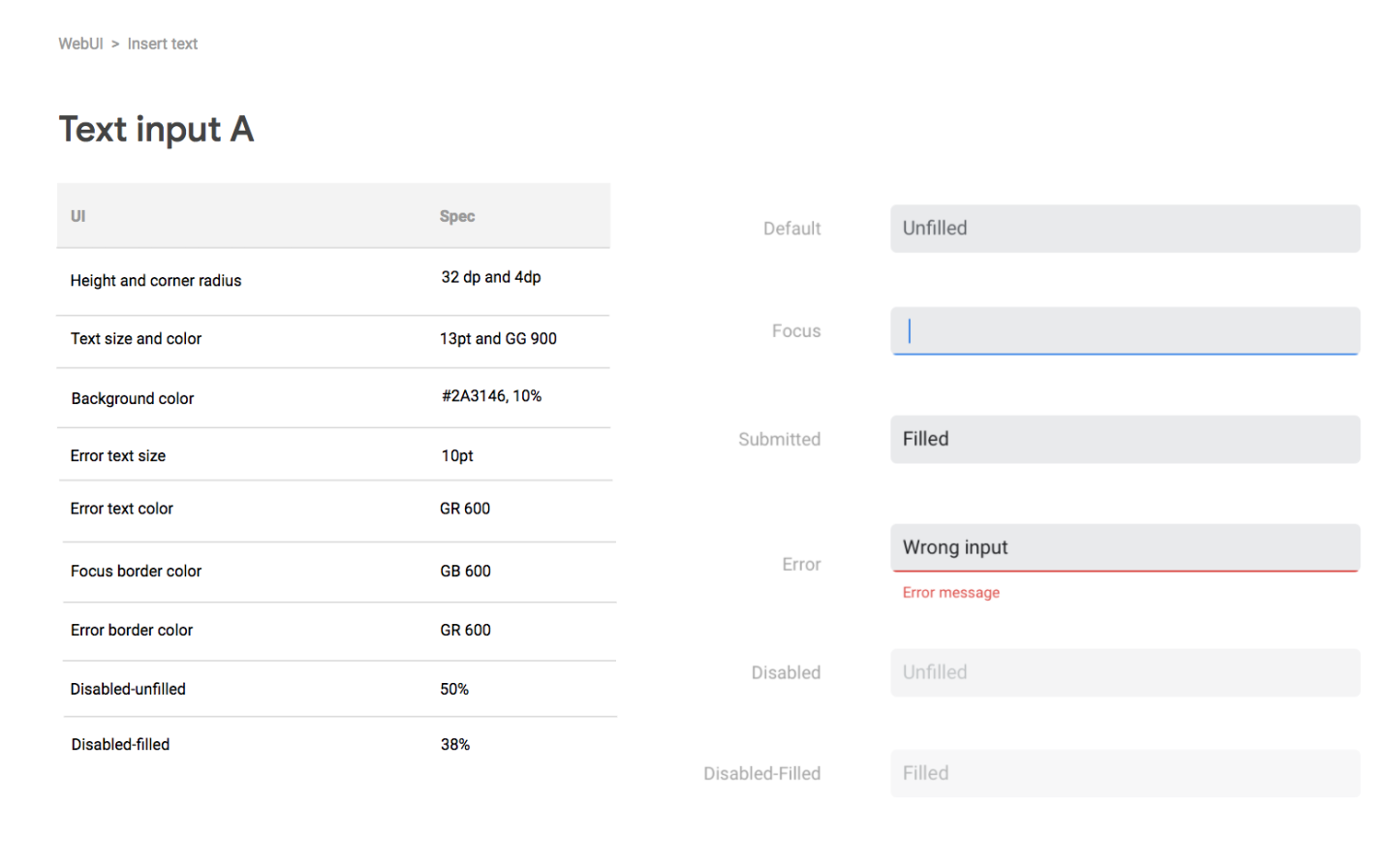Click inside the focused text input
Viewport: 1395px width, 868px height.
click(x=1125, y=330)
